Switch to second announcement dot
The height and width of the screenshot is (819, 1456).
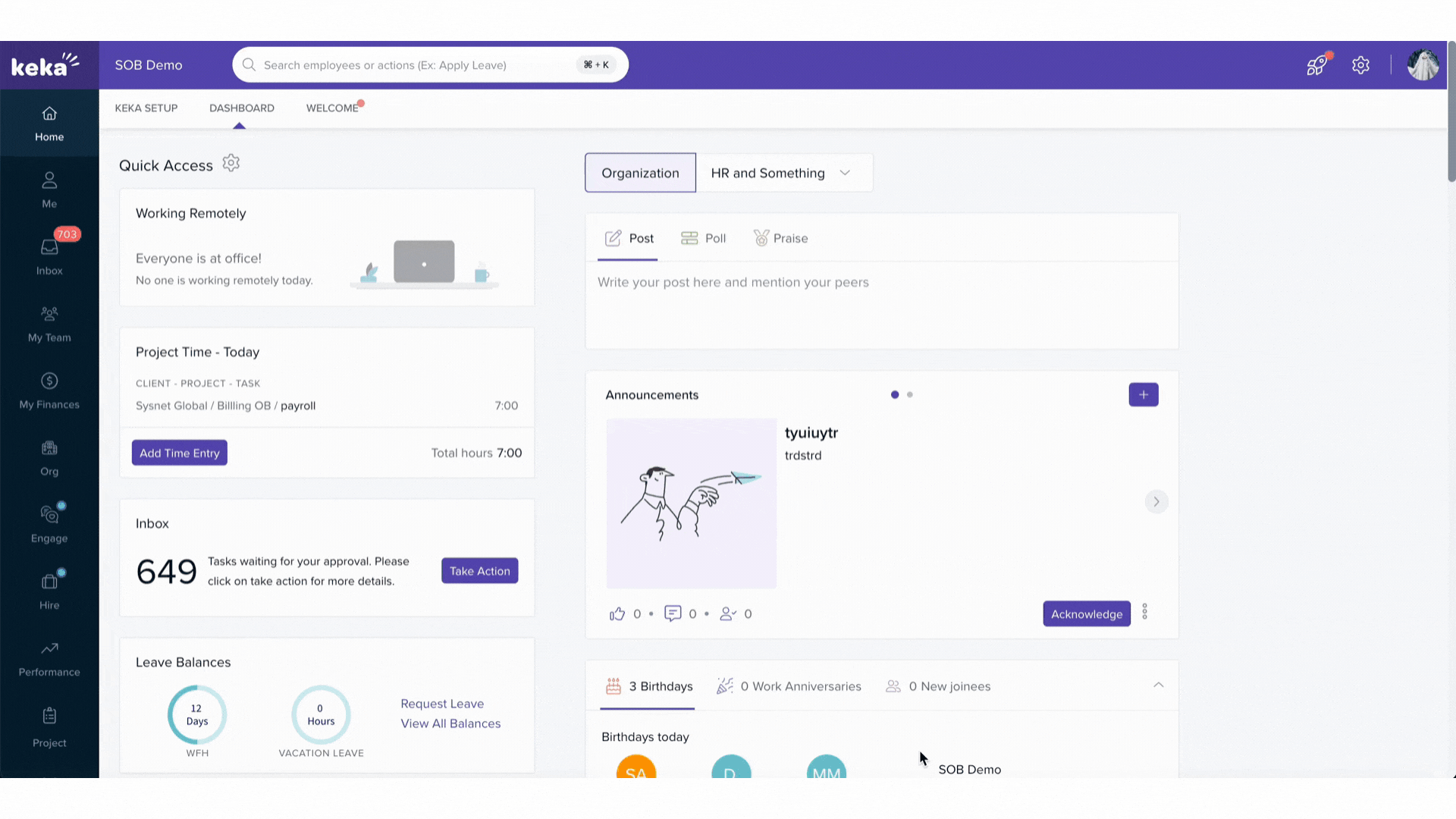point(910,394)
